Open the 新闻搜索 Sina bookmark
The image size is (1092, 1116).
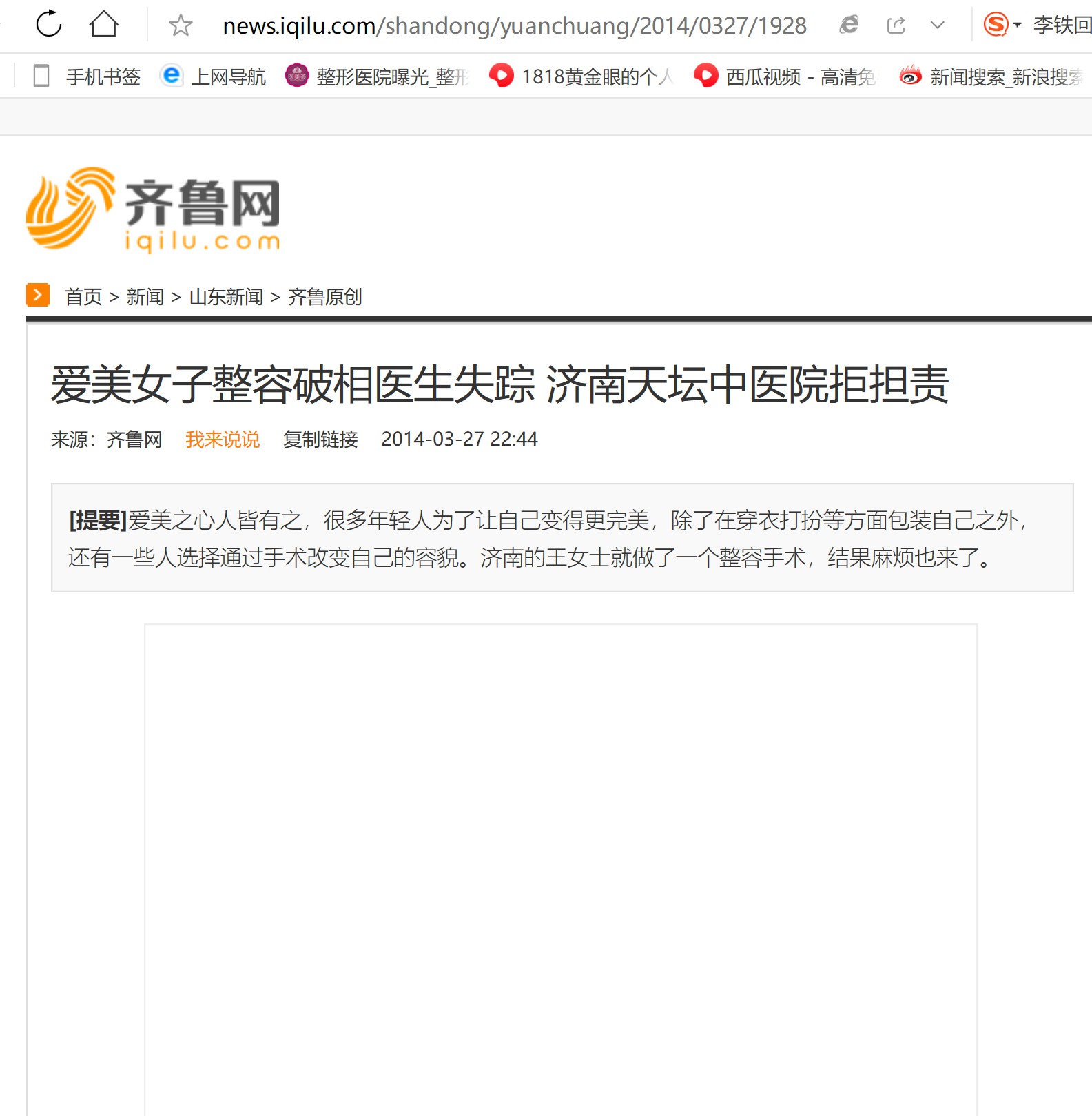coord(991,76)
